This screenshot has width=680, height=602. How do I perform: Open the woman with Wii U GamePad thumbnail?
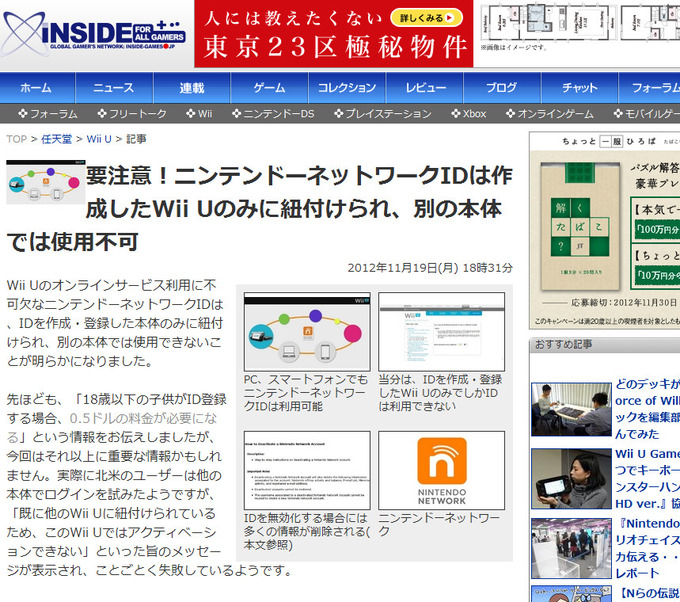(571, 479)
